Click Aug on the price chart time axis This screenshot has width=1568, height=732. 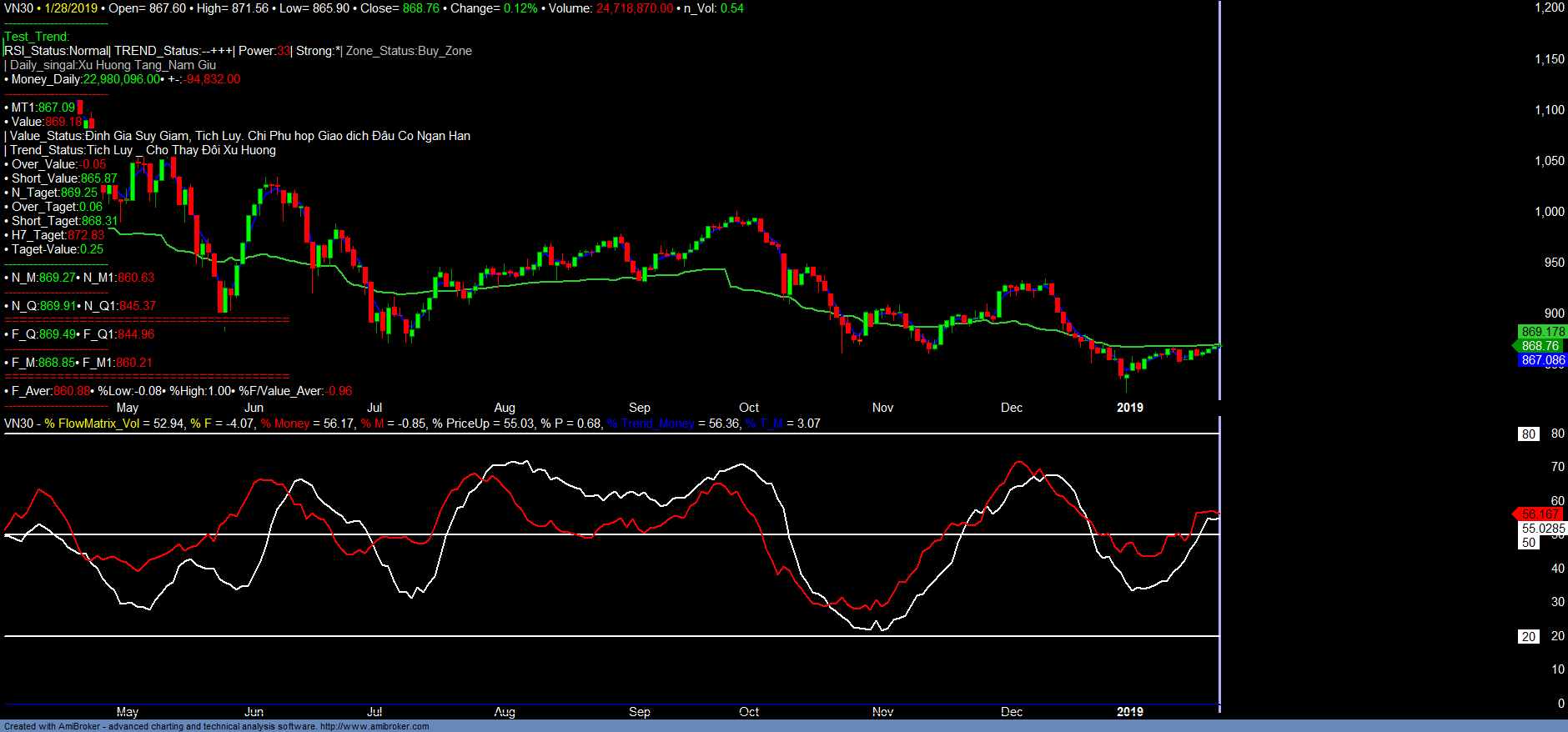504,408
